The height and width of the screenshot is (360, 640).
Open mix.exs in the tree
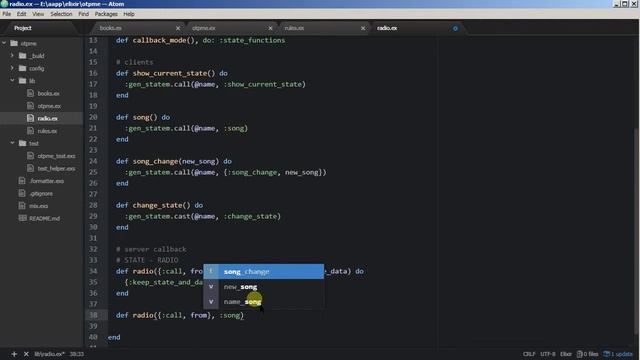pyautogui.click(x=38, y=206)
